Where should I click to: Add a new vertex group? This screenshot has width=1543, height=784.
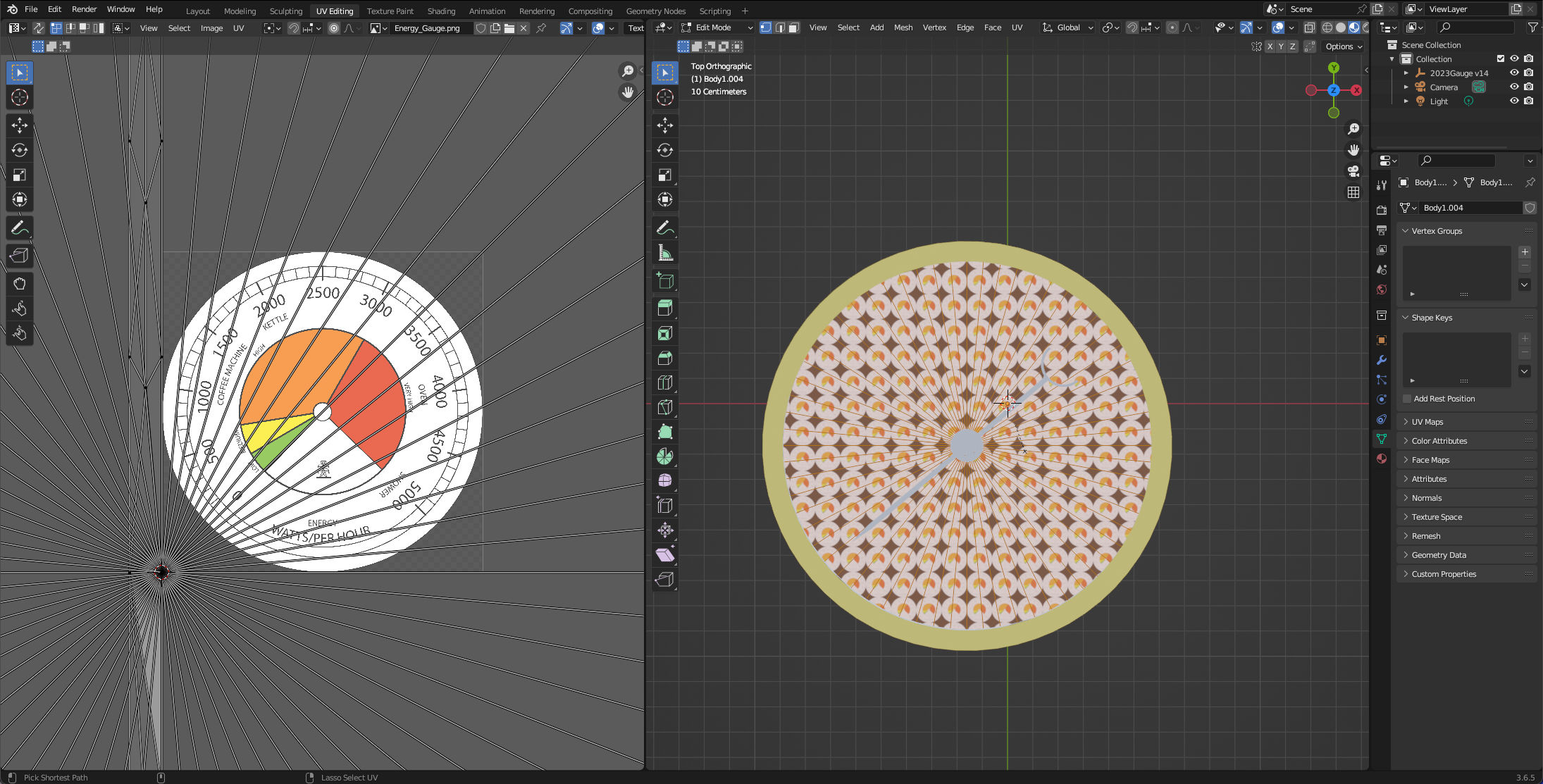point(1525,252)
